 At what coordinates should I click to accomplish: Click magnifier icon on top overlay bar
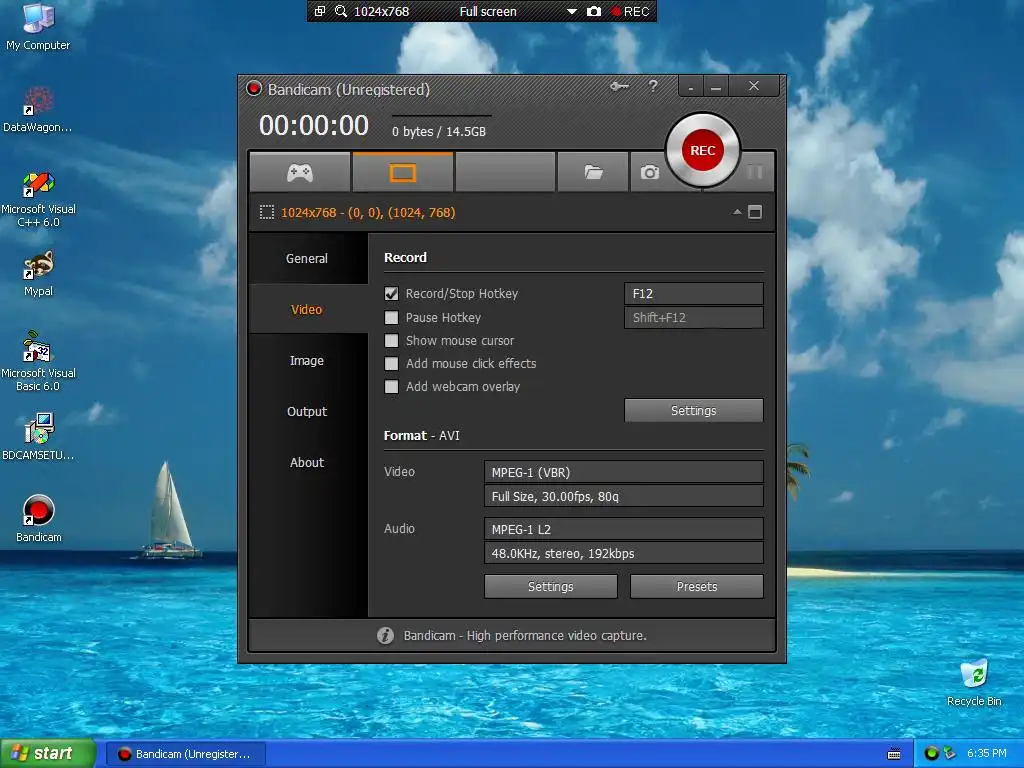click(x=340, y=11)
